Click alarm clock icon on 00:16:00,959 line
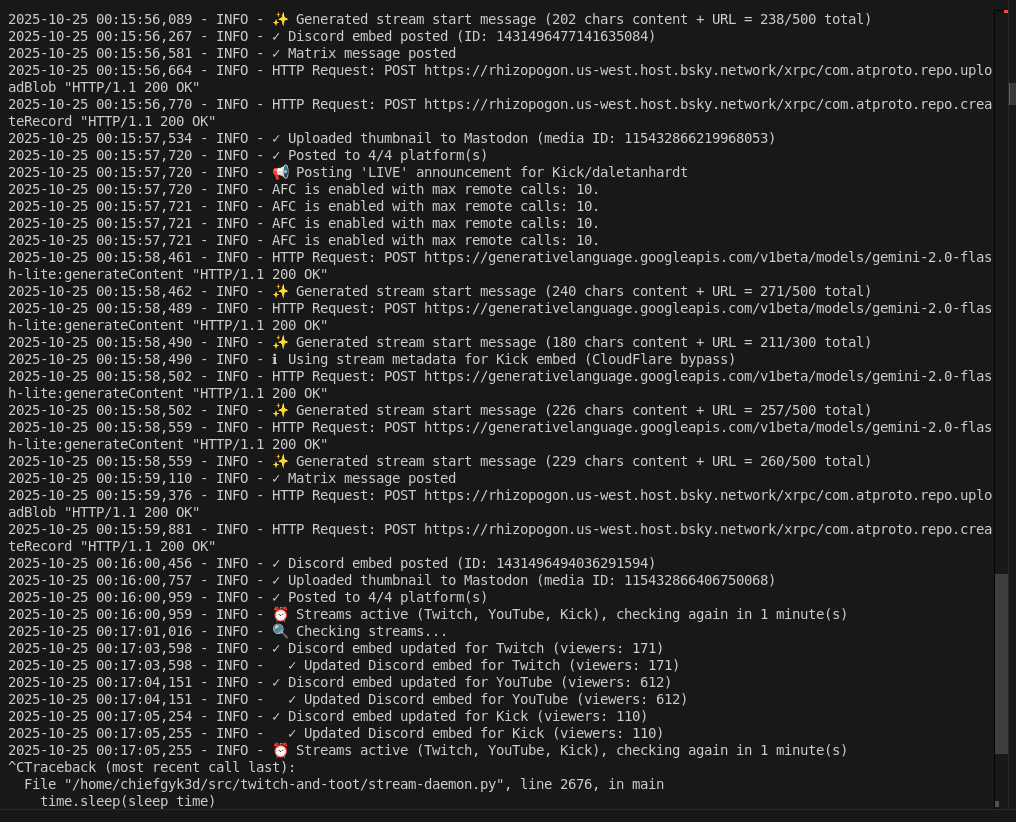Screen dimensions: 1016x822 [x=280, y=614]
